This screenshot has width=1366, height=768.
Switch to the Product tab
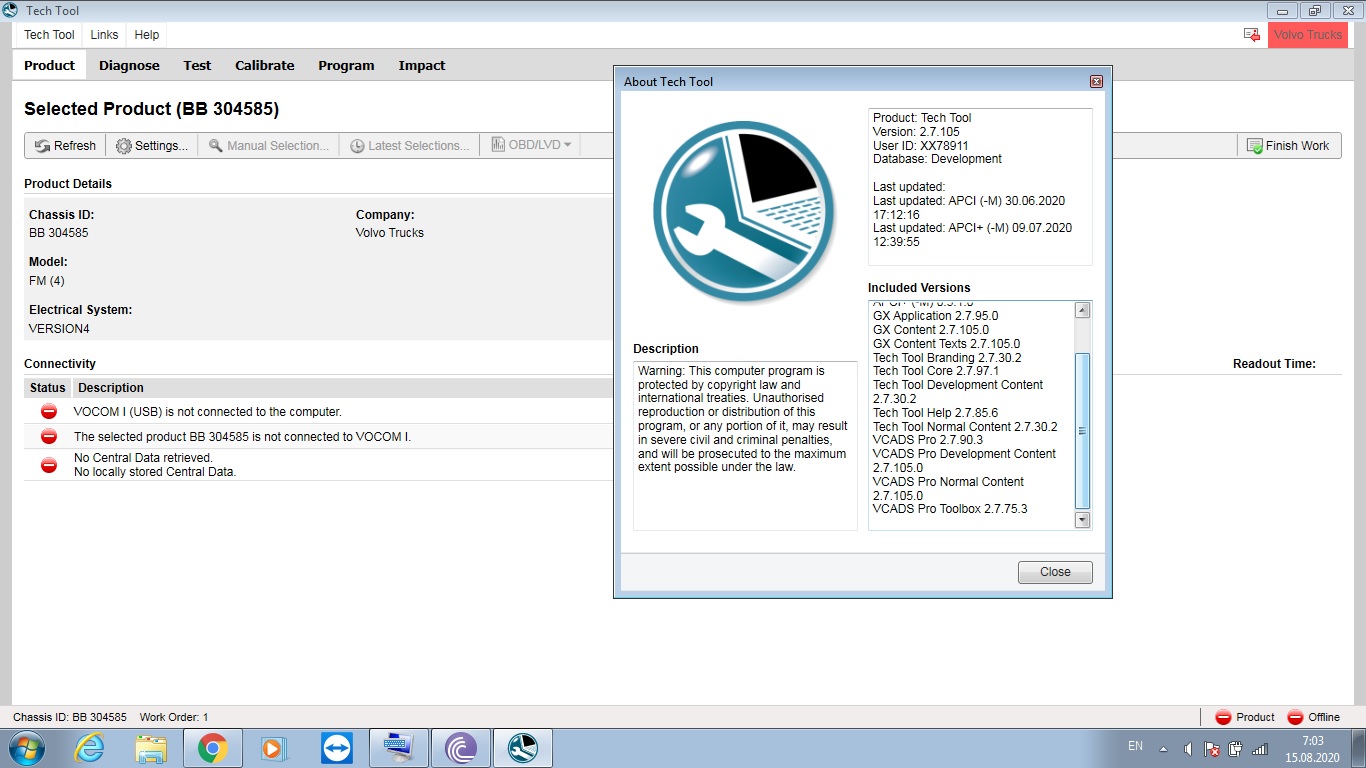coord(50,66)
